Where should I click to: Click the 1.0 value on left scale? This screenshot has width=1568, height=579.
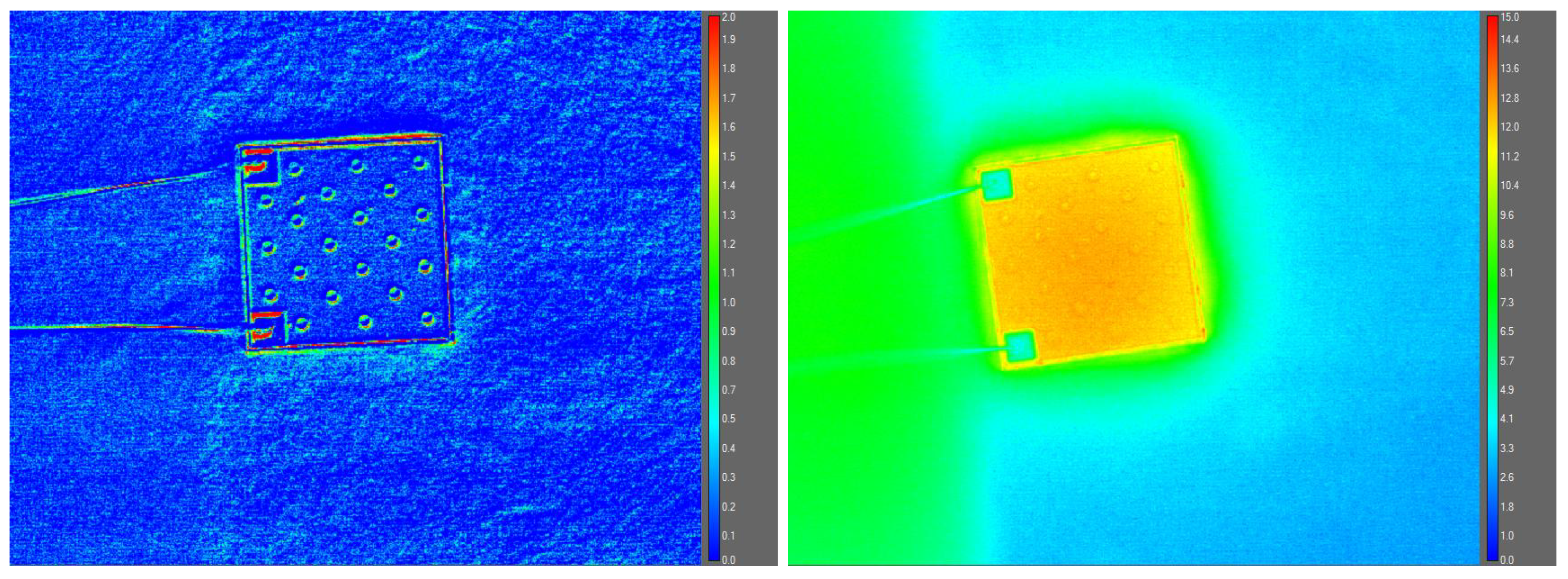coord(728,302)
